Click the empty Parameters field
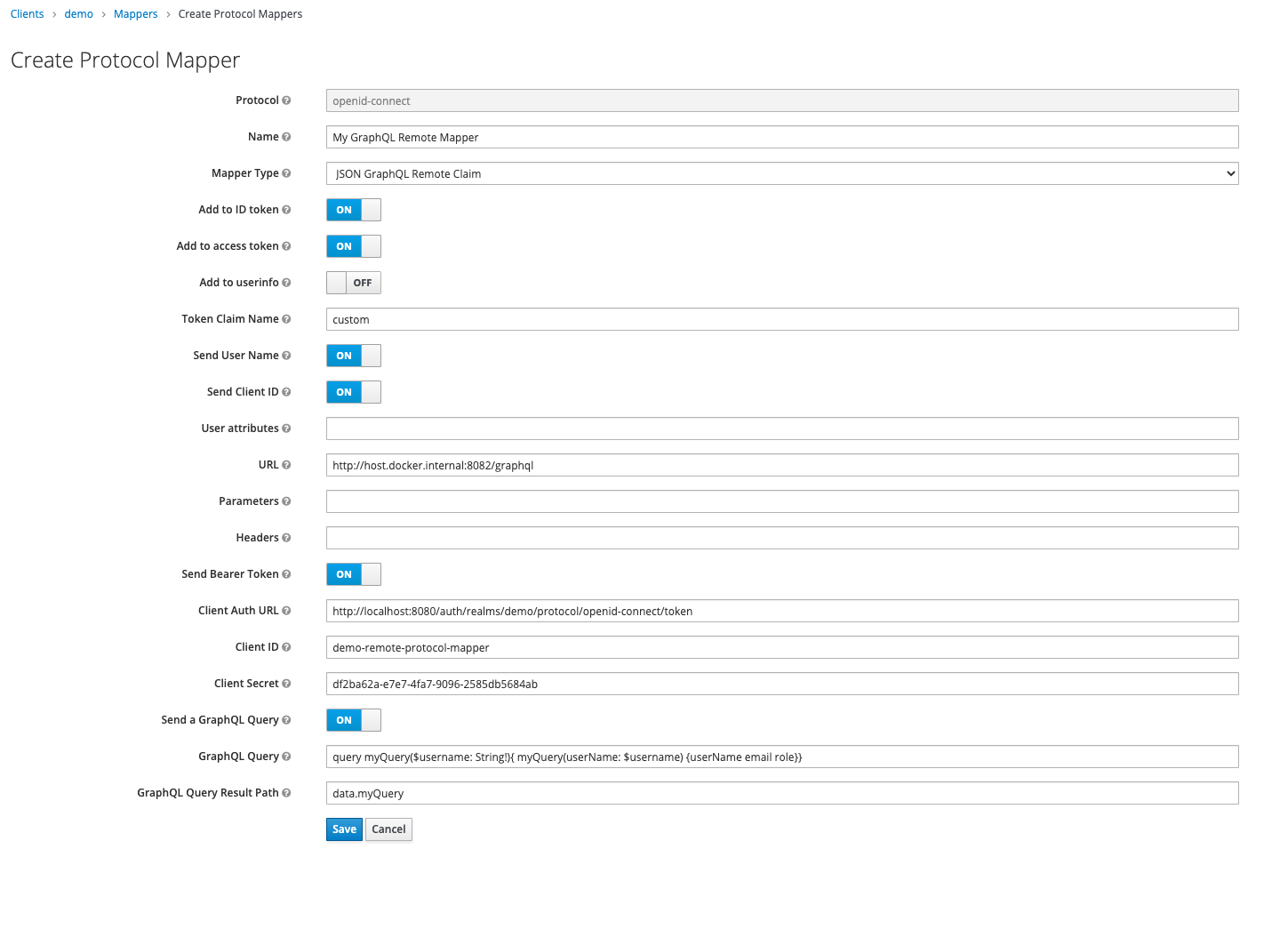Image resolution: width=1288 pixels, height=929 pixels. 782,501
